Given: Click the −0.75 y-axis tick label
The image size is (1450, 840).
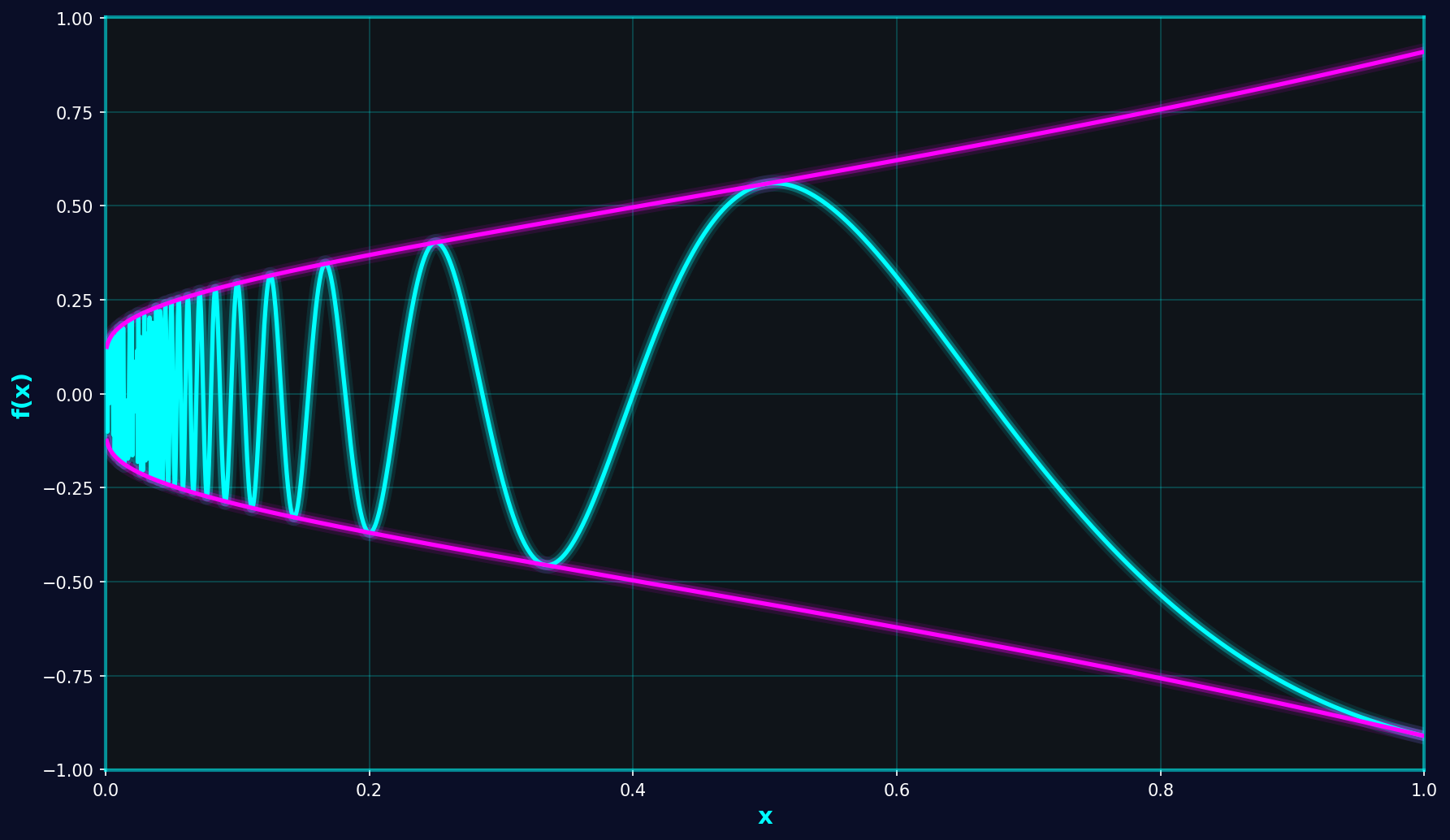Looking at the screenshot, I should pyautogui.click(x=69, y=677).
